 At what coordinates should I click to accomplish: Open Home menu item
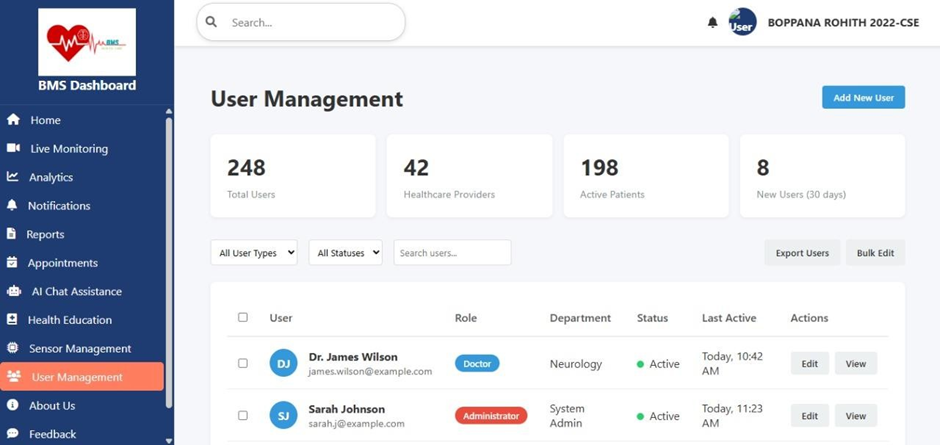(82, 120)
